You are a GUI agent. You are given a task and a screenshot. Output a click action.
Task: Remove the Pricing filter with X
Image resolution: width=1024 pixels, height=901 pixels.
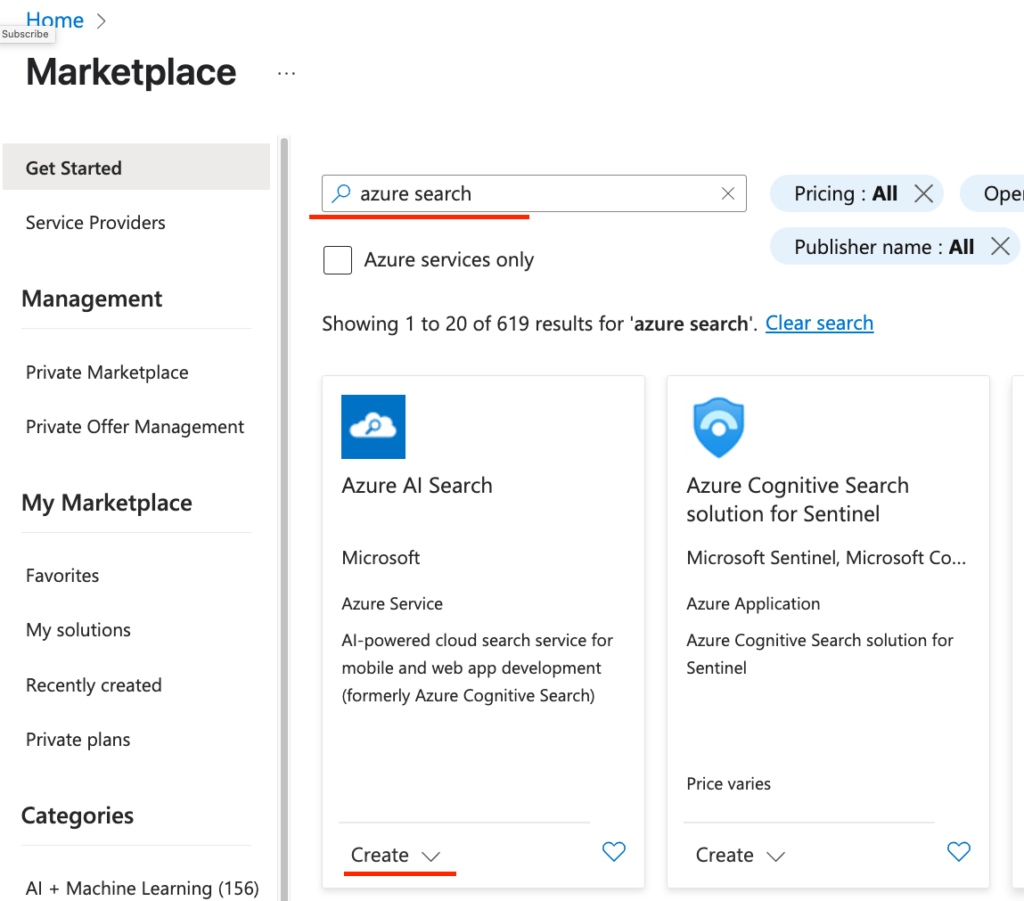click(923, 193)
